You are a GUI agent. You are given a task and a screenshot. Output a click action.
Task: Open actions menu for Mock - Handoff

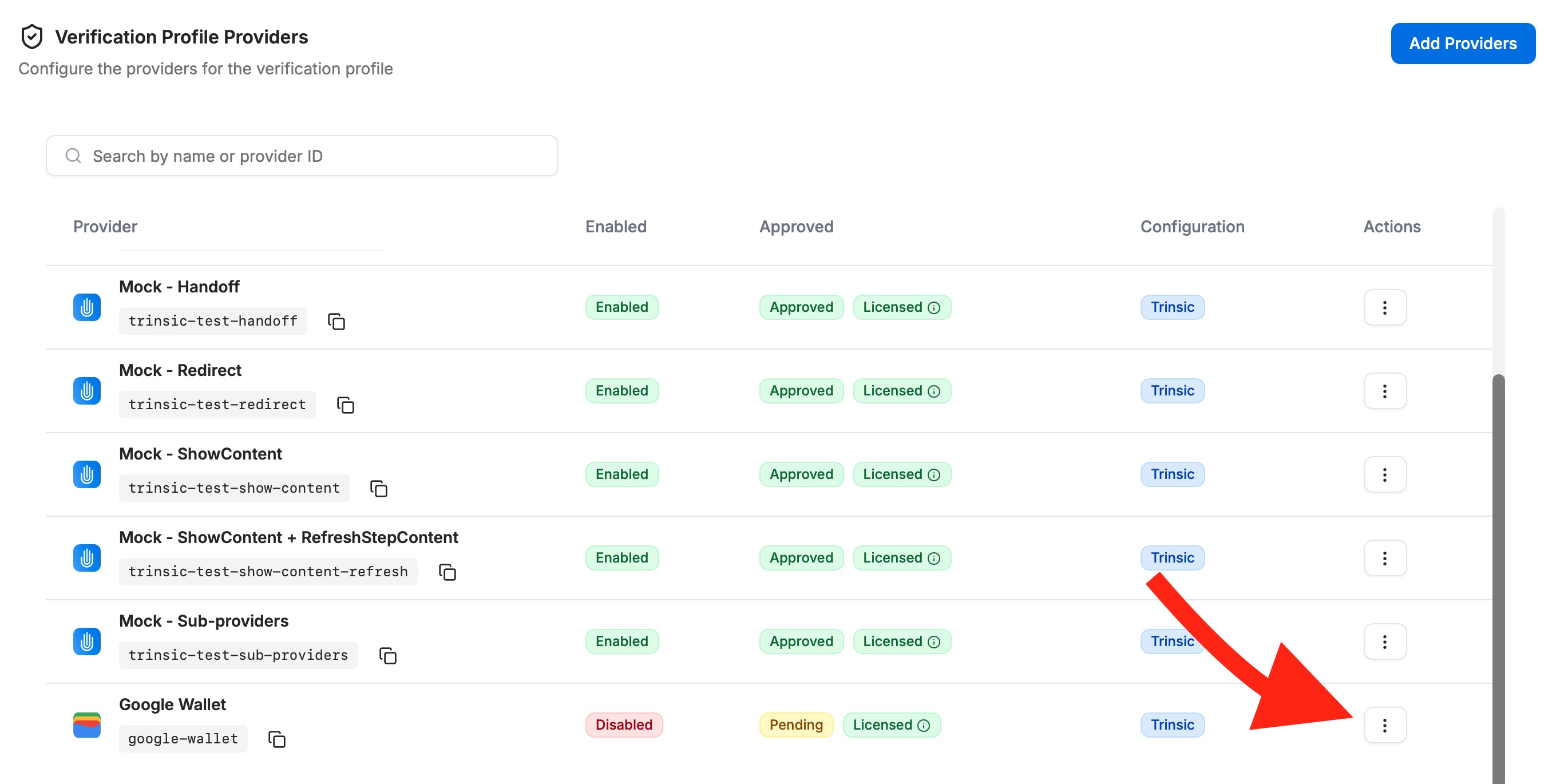[1384, 307]
